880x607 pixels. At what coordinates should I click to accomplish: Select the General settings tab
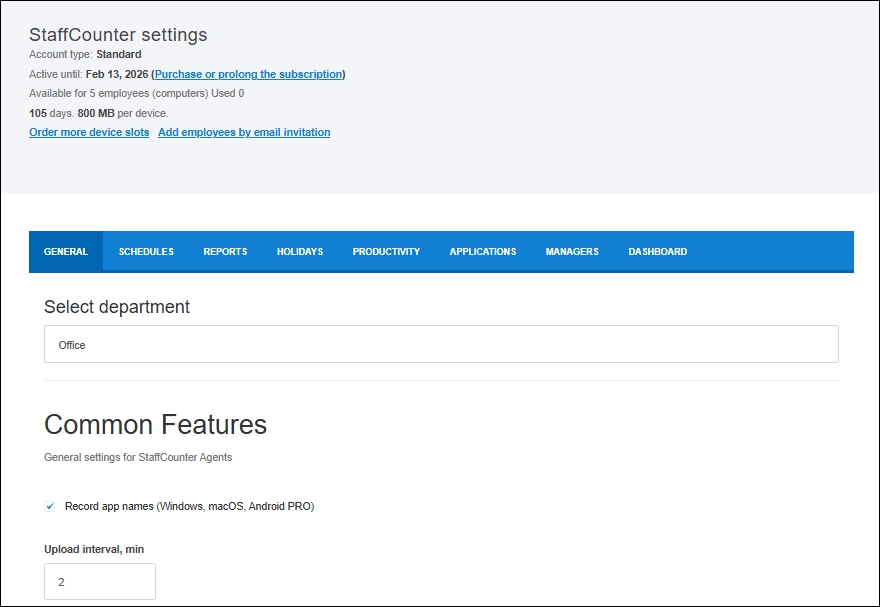click(65, 251)
